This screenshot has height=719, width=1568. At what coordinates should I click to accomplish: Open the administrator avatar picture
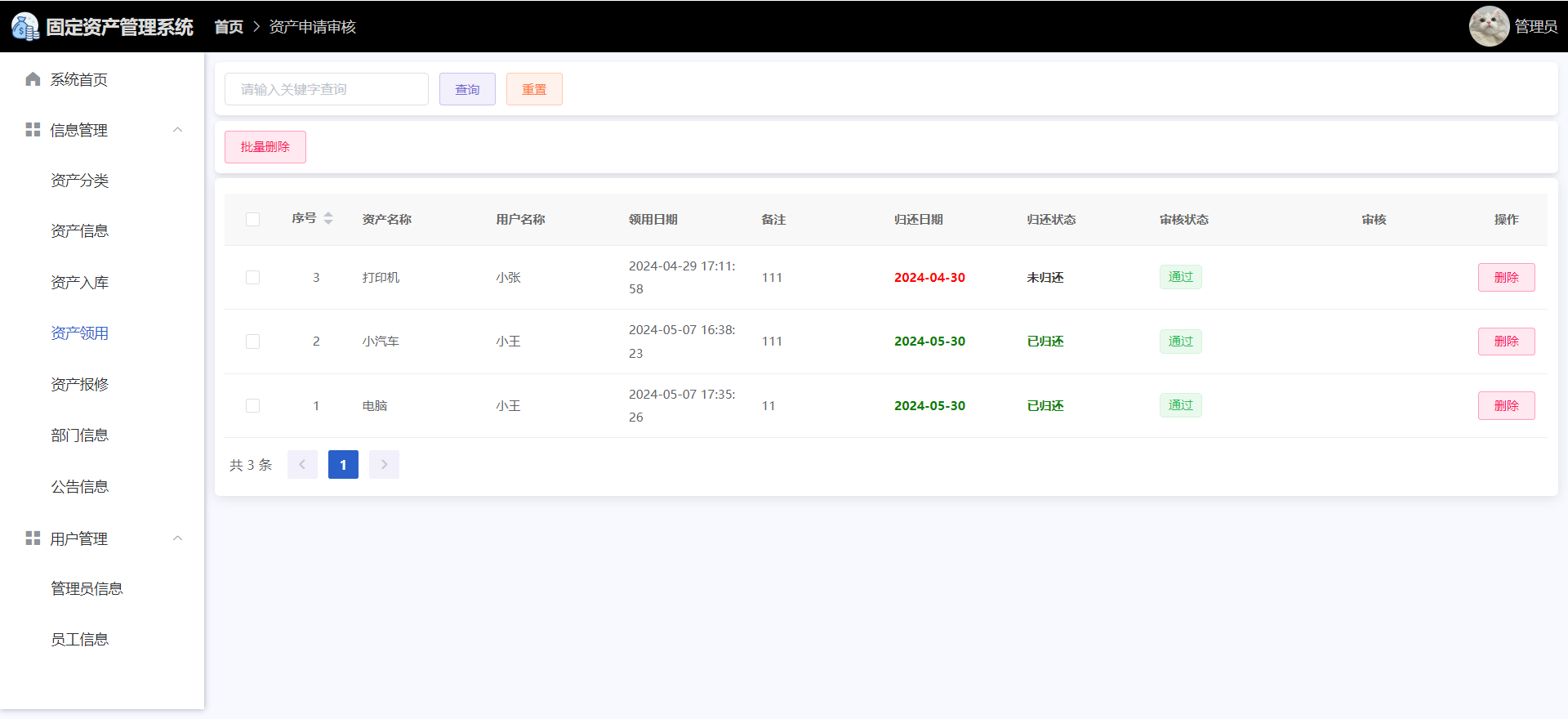[x=1489, y=26]
